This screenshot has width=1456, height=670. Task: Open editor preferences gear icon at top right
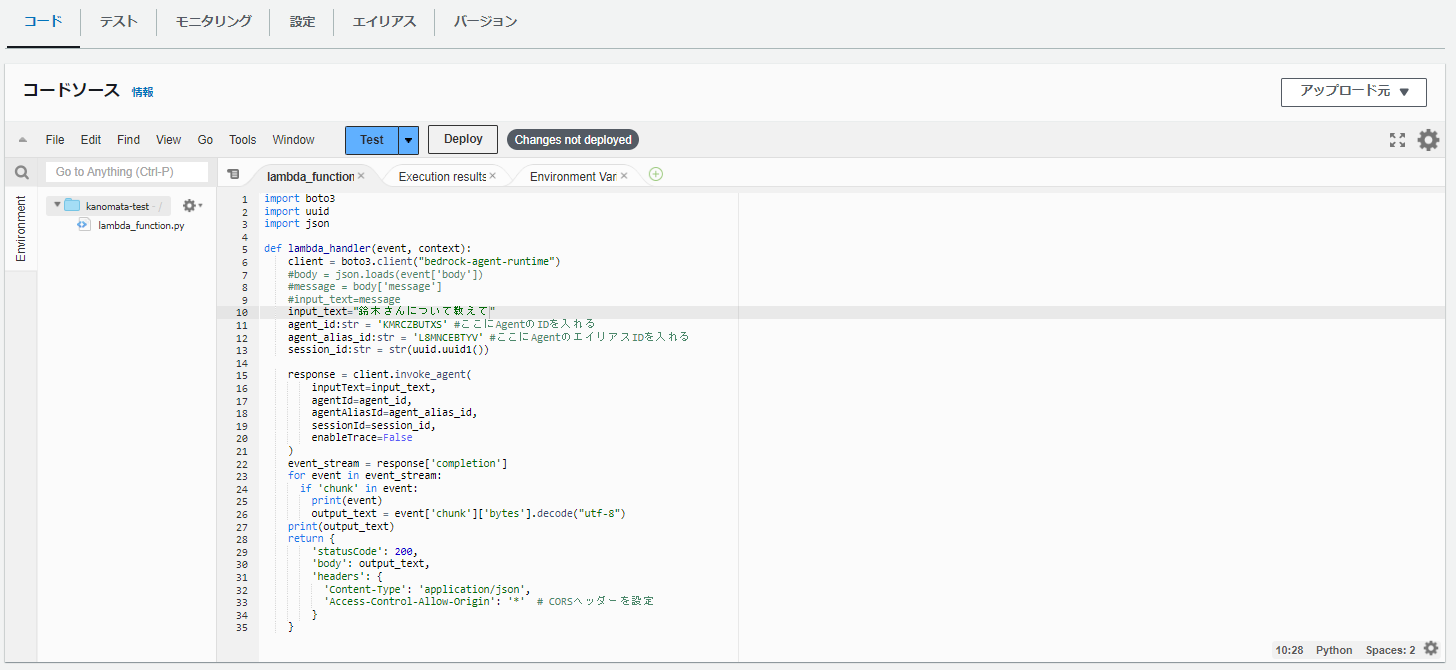tap(1428, 140)
